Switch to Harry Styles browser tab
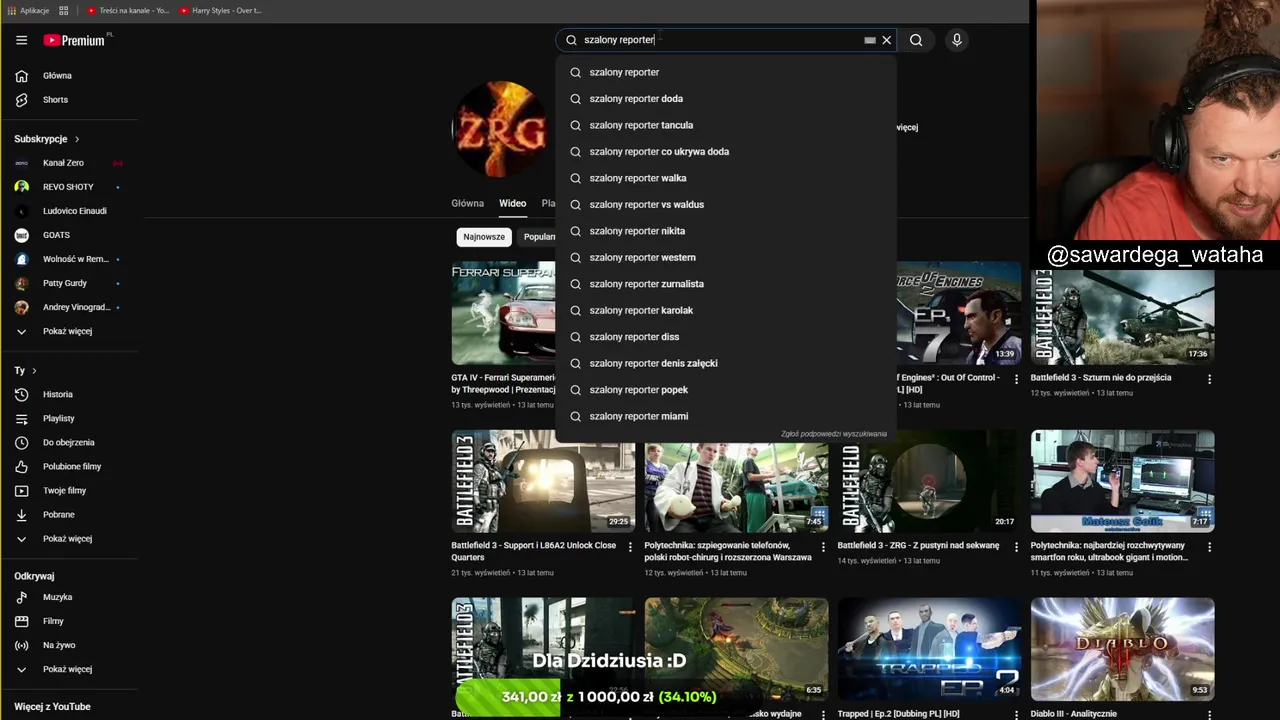The height and width of the screenshot is (720, 1280). click(x=220, y=10)
